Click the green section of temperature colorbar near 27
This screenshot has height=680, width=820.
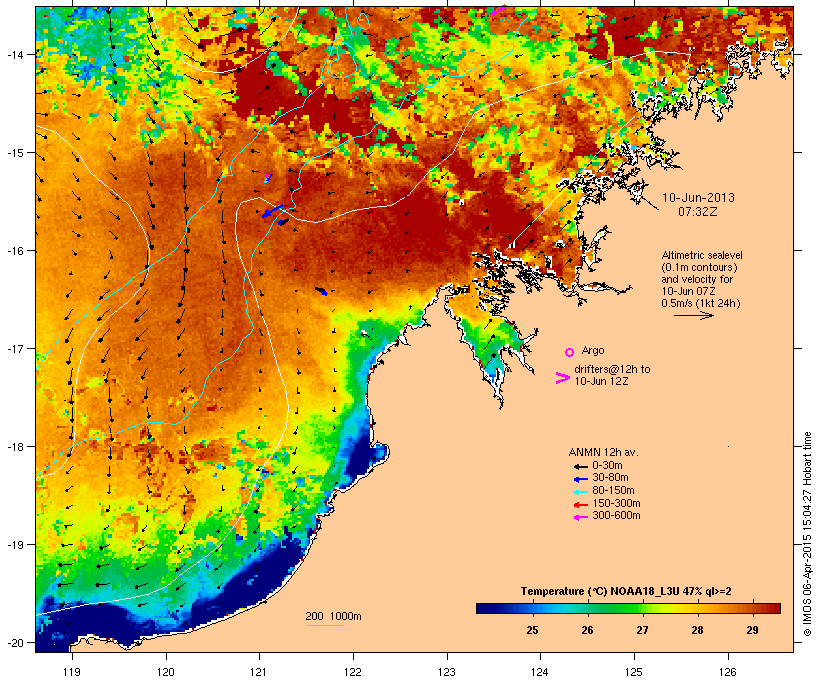pyautogui.click(x=635, y=608)
